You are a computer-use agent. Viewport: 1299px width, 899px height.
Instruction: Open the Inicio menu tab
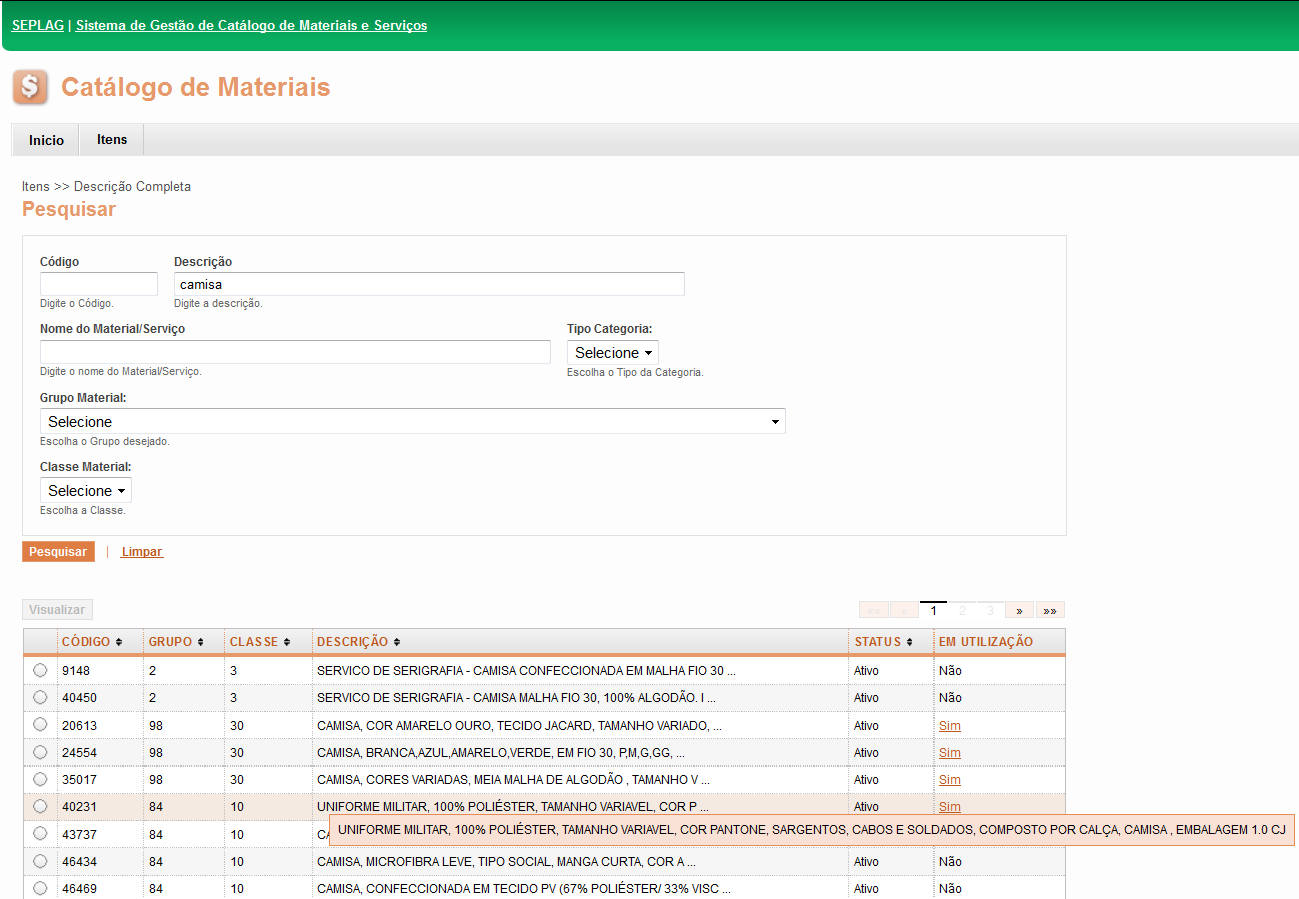(x=46, y=140)
